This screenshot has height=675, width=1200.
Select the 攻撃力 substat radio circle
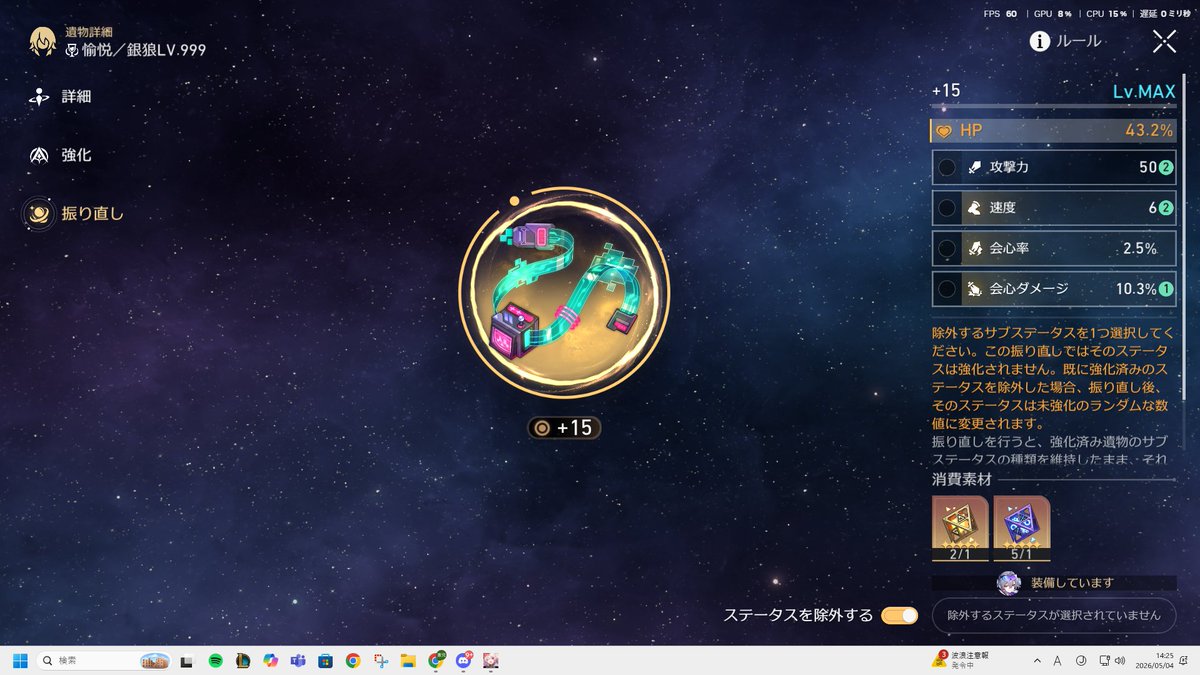point(946,167)
